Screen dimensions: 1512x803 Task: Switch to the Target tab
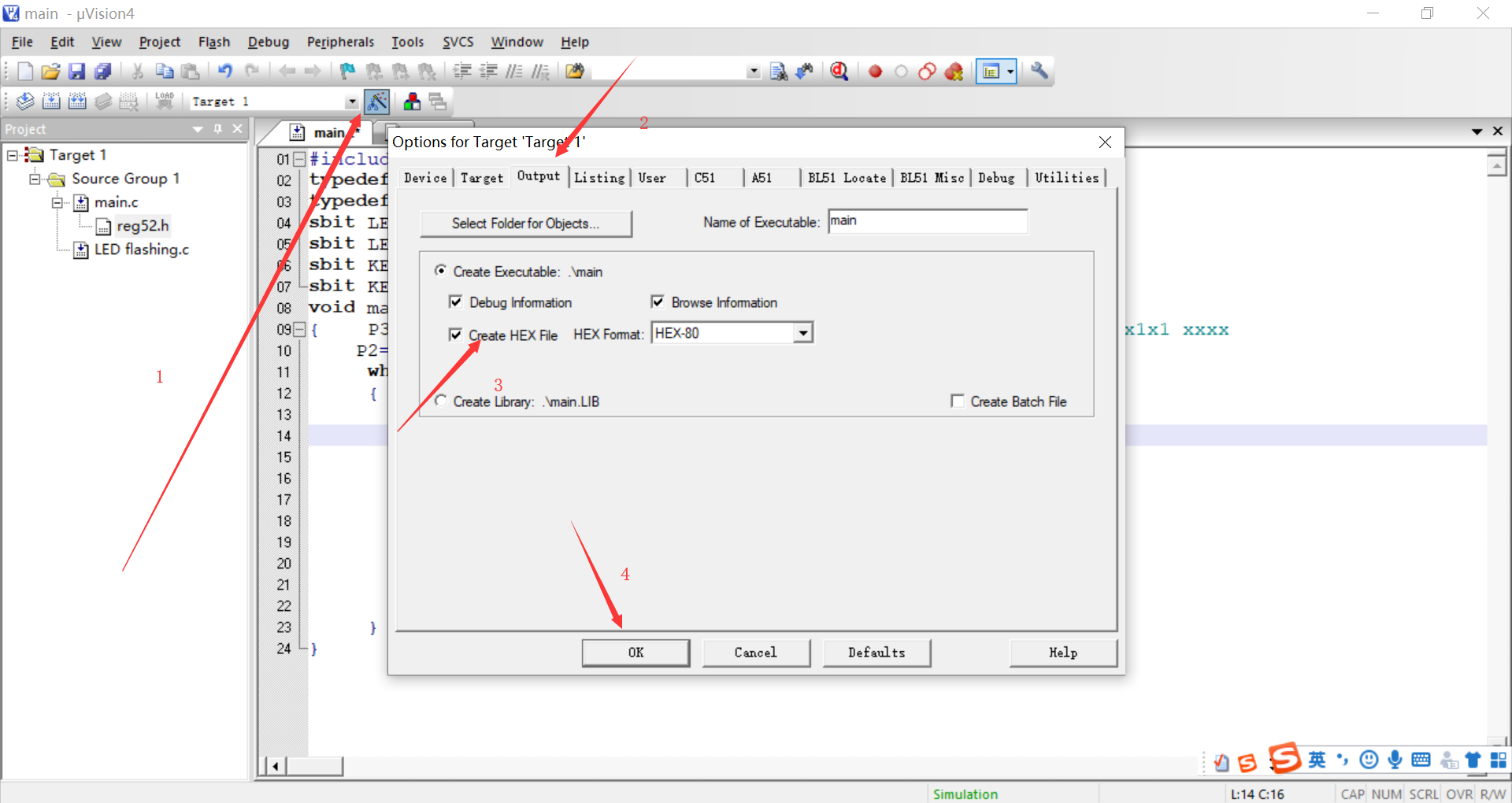pos(482,178)
